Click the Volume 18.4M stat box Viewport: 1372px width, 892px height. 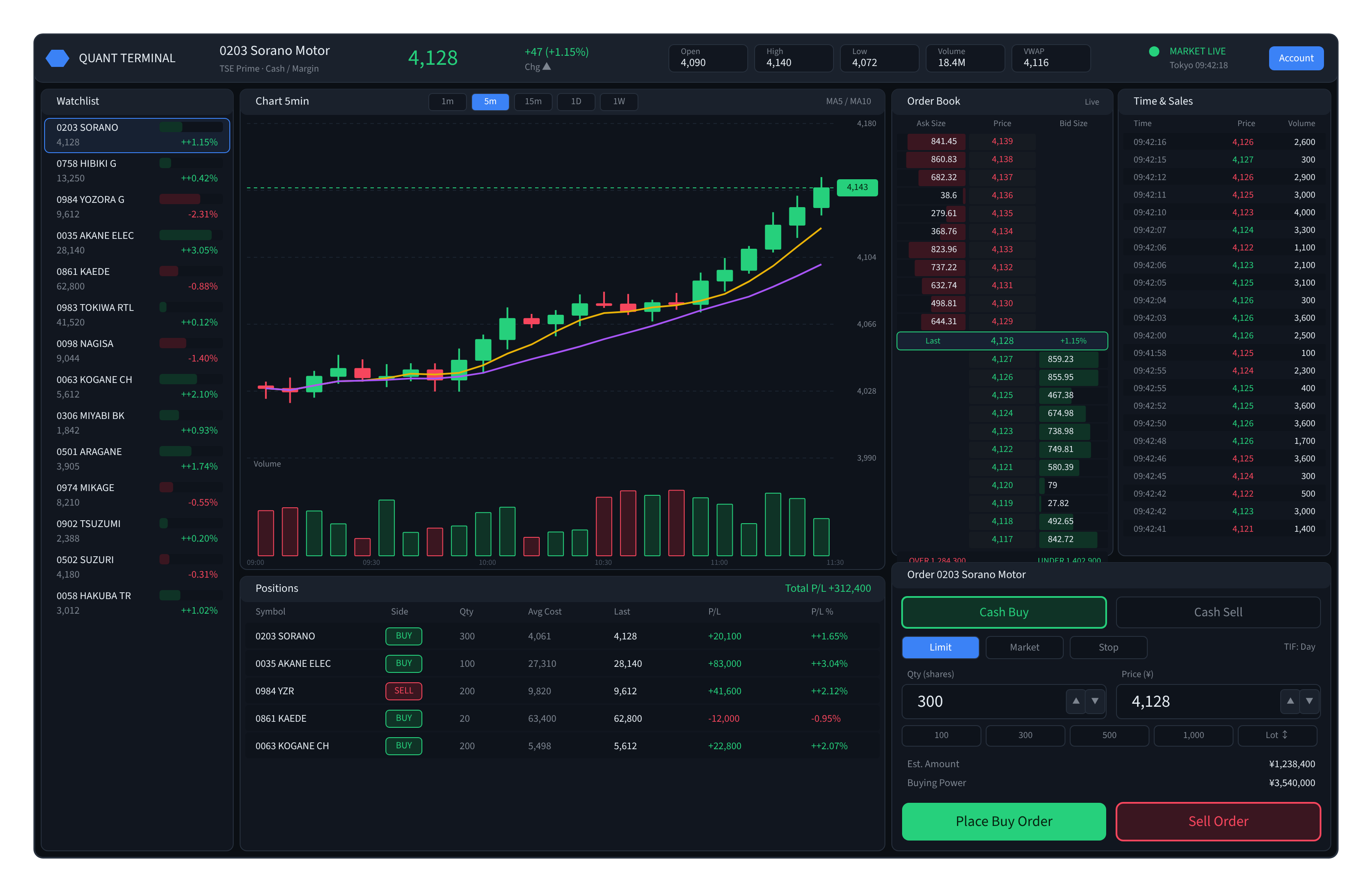pyautogui.click(x=965, y=58)
